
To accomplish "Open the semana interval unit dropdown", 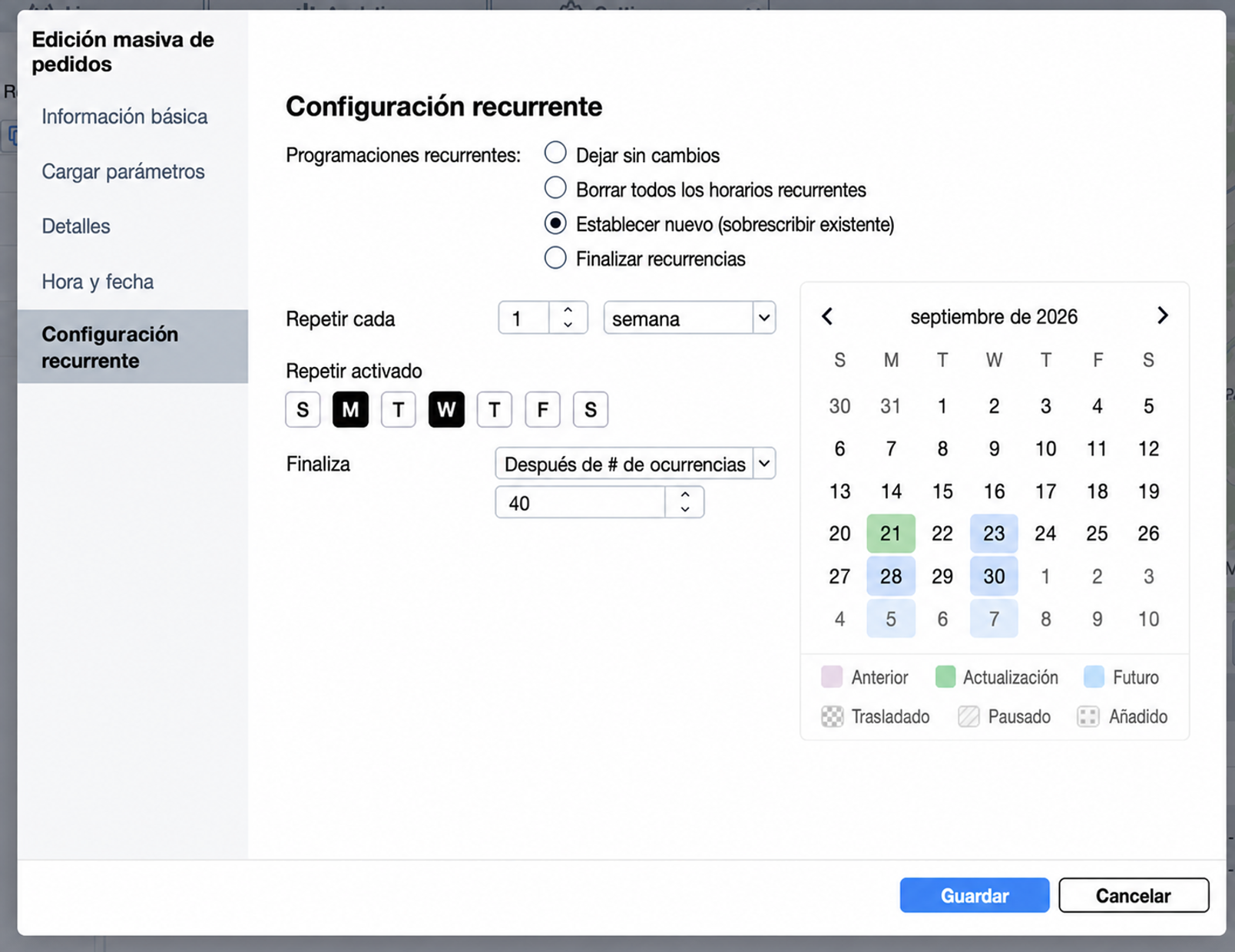I will tap(689, 318).
